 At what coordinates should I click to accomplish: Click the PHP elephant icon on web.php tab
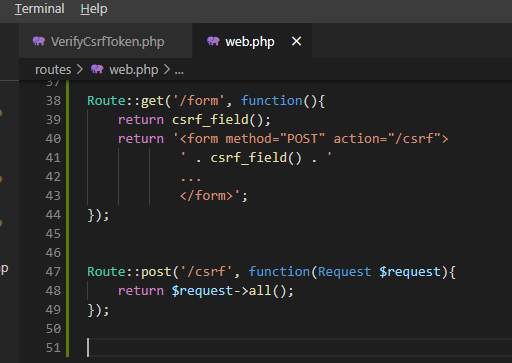point(213,41)
